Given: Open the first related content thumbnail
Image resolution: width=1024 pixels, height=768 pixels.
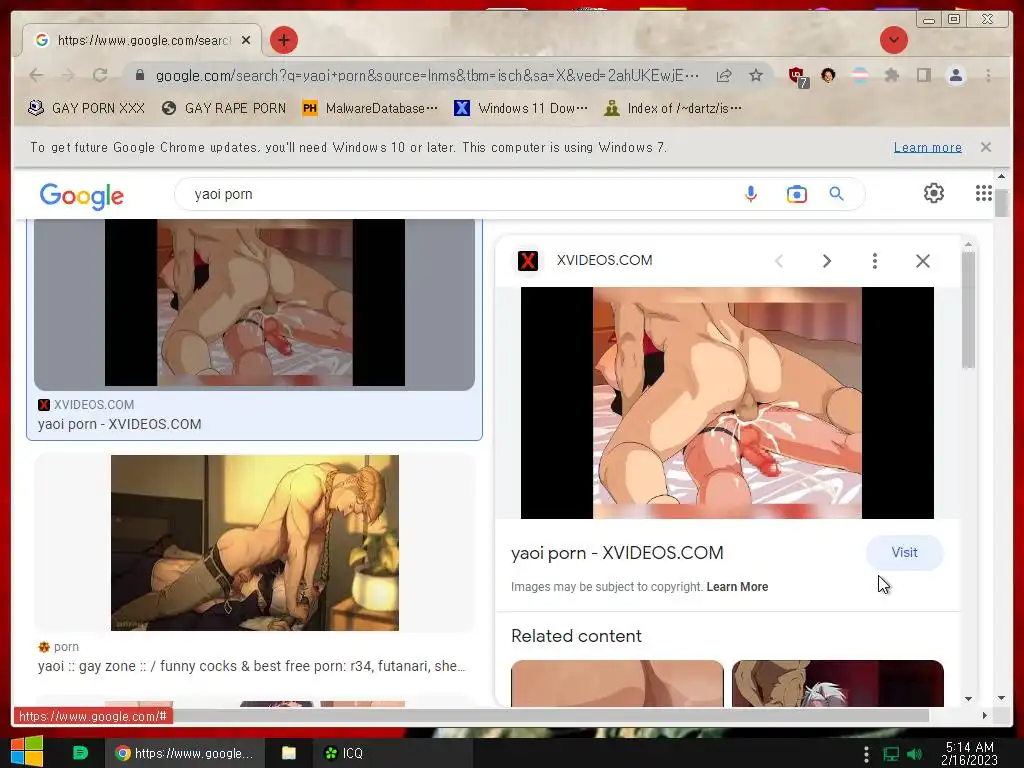Looking at the screenshot, I should tap(617, 683).
